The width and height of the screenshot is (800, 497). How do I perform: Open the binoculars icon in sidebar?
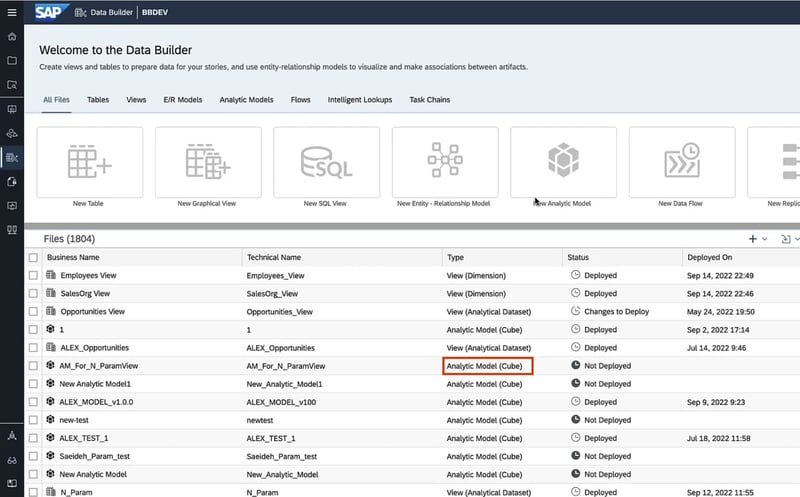tap(12, 460)
